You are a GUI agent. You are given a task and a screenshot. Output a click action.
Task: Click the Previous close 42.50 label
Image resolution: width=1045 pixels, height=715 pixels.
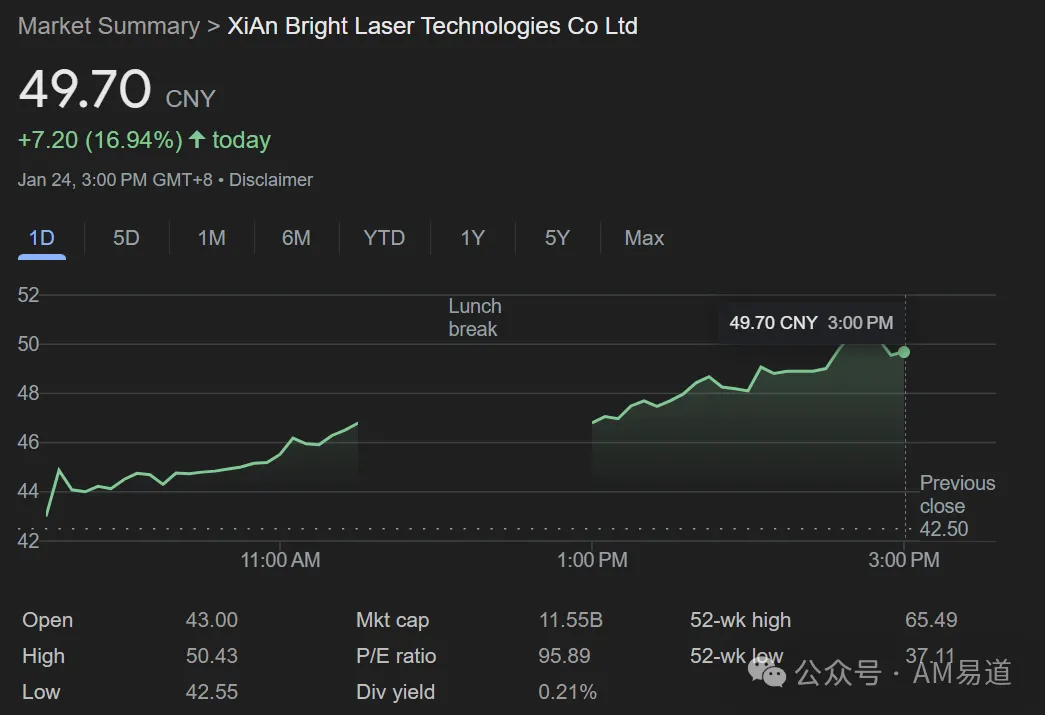coord(957,506)
